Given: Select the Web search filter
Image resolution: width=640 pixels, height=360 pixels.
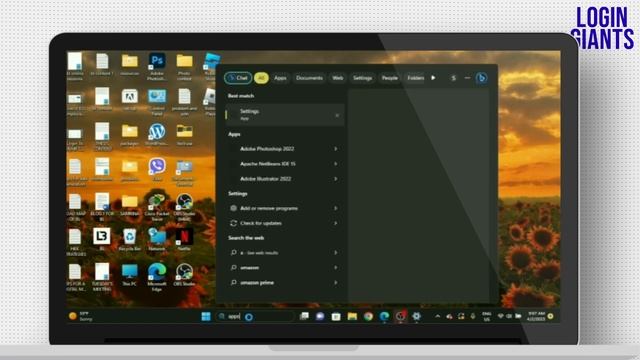Looking at the screenshot, I should [338, 78].
